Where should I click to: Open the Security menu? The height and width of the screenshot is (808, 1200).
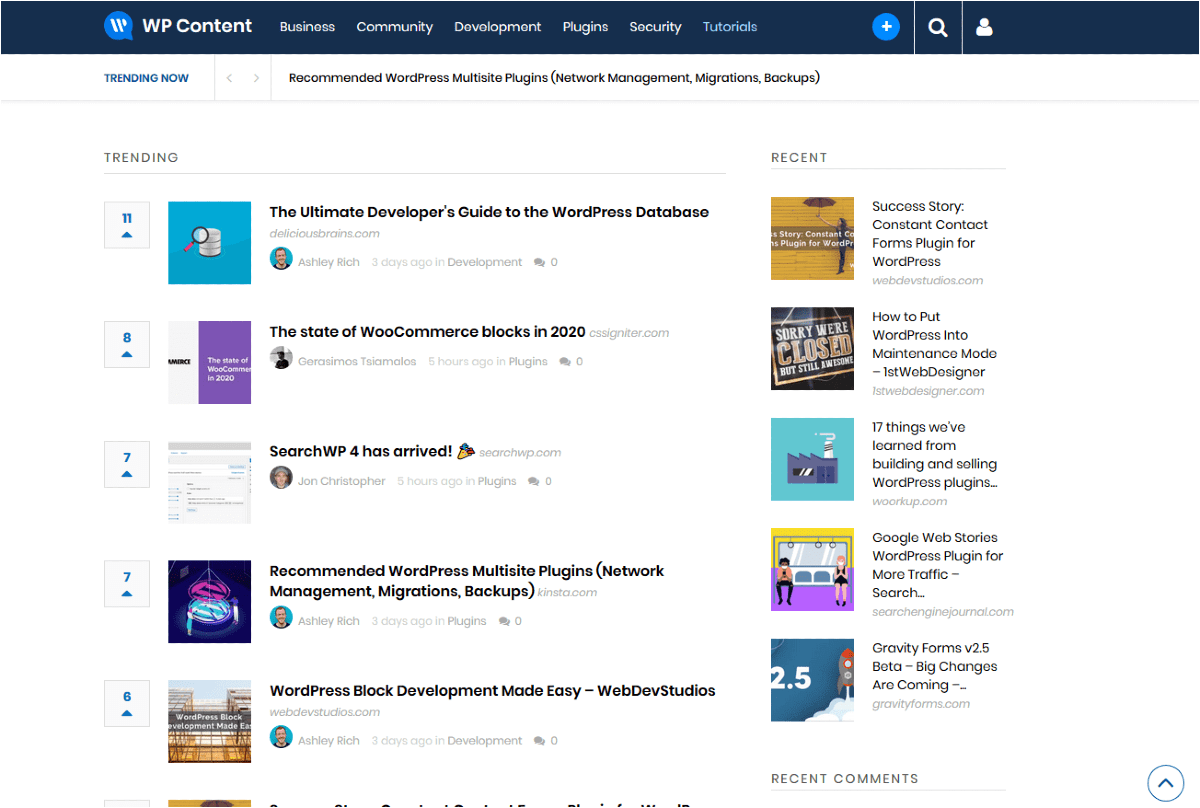[x=655, y=27]
